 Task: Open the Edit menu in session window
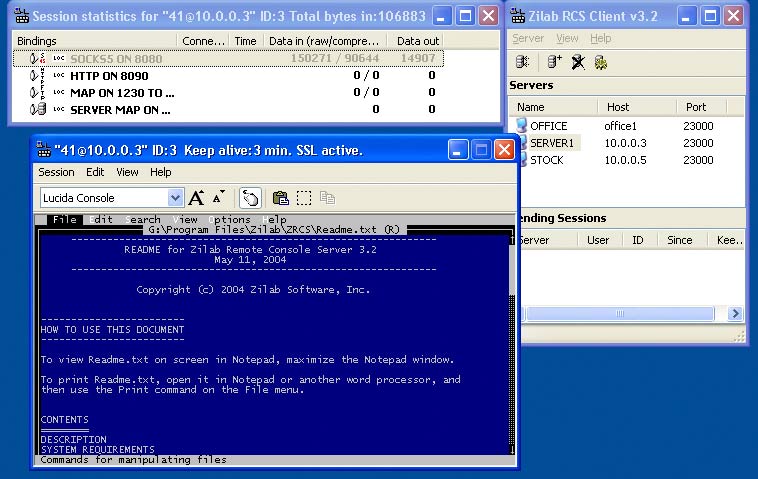point(95,172)
